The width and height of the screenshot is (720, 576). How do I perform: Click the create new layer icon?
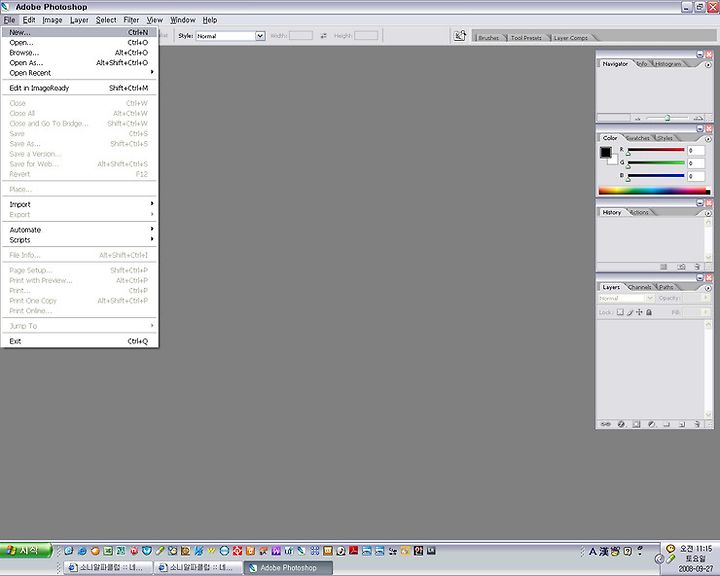coord(682,424)
